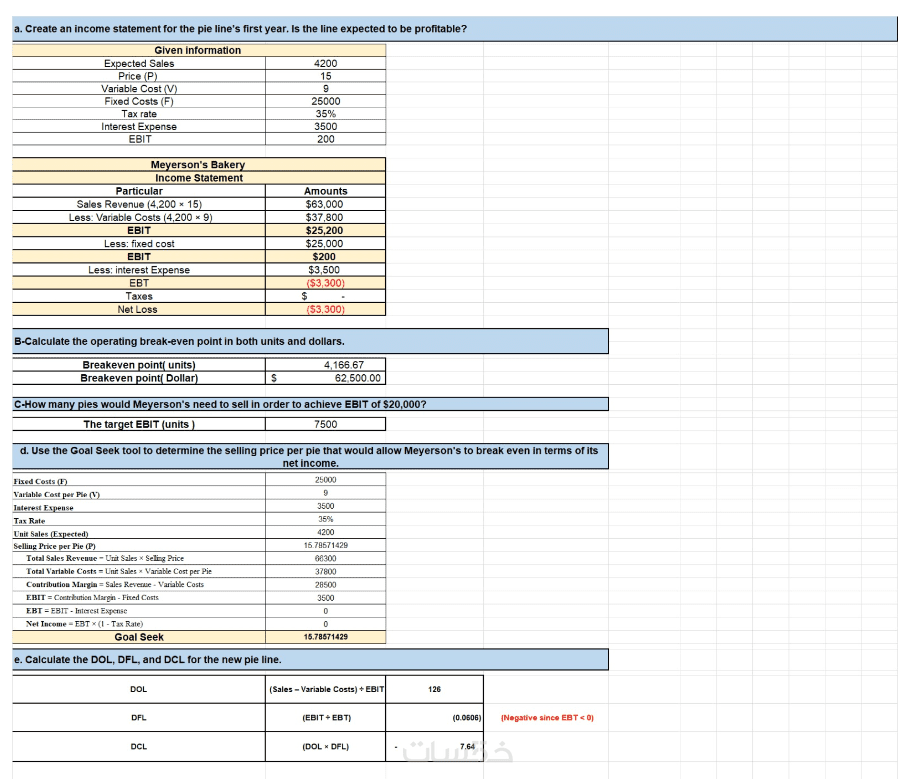Click the DFL label cell

(x=139, y=718)
